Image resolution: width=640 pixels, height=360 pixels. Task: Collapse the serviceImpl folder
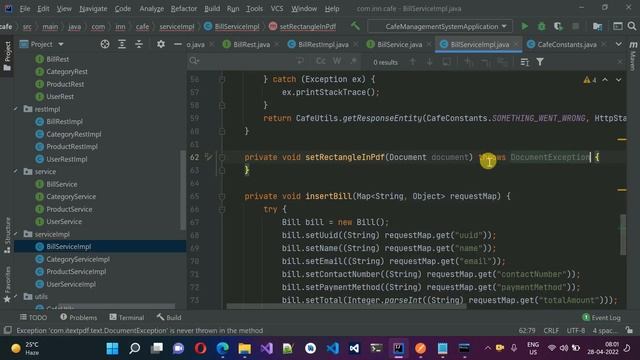point(16,234)
